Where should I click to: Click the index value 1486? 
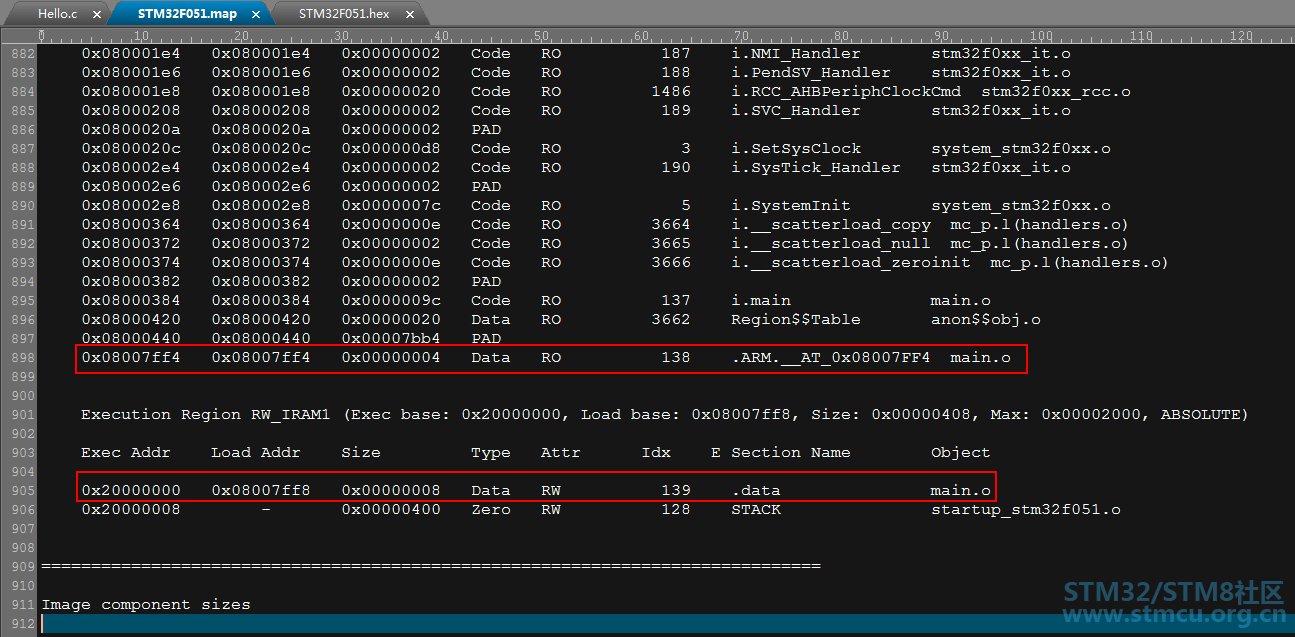coord(671,92)
